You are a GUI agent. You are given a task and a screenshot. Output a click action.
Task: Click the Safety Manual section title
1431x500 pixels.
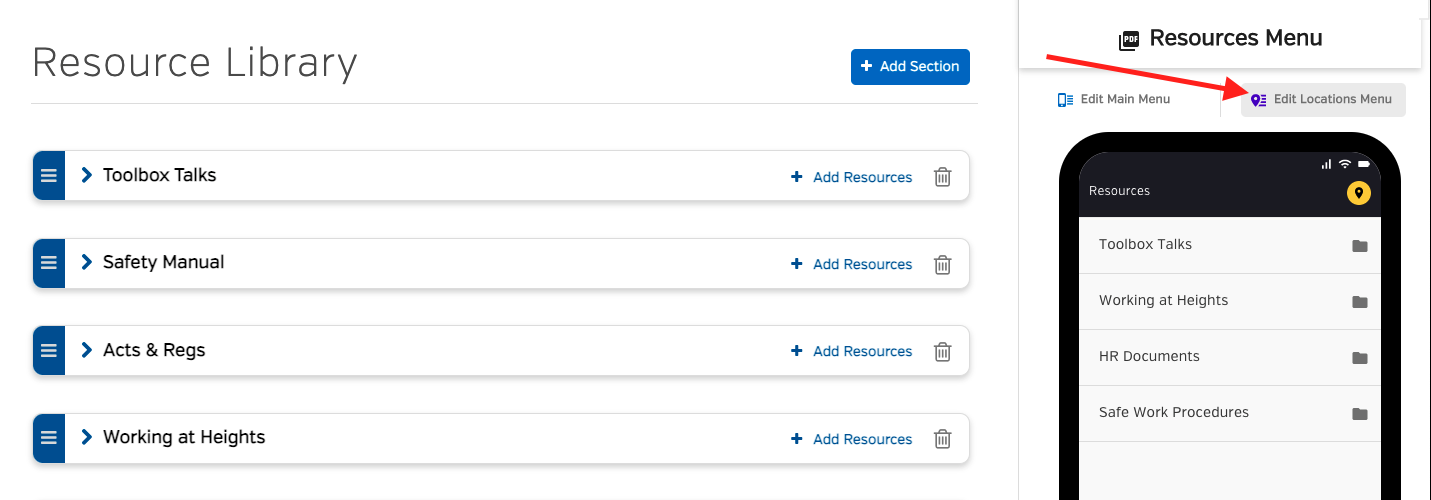(x=164, y=262)
